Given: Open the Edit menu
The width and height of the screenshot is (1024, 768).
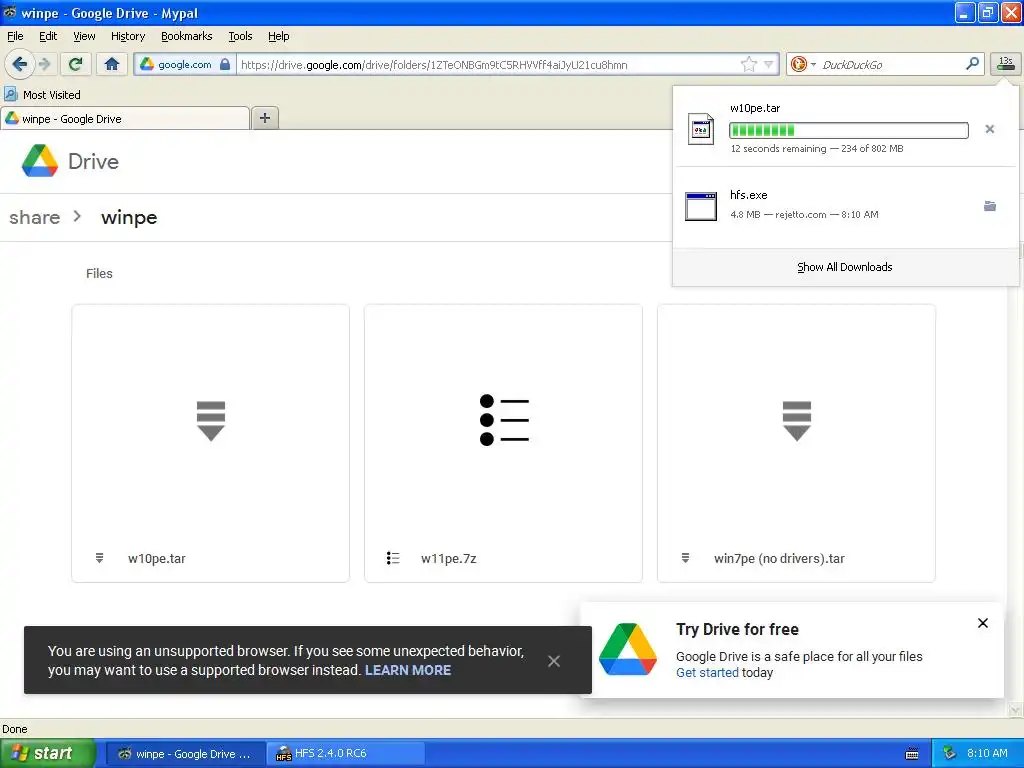Looking at the screenshot, I should coord(48,36).
